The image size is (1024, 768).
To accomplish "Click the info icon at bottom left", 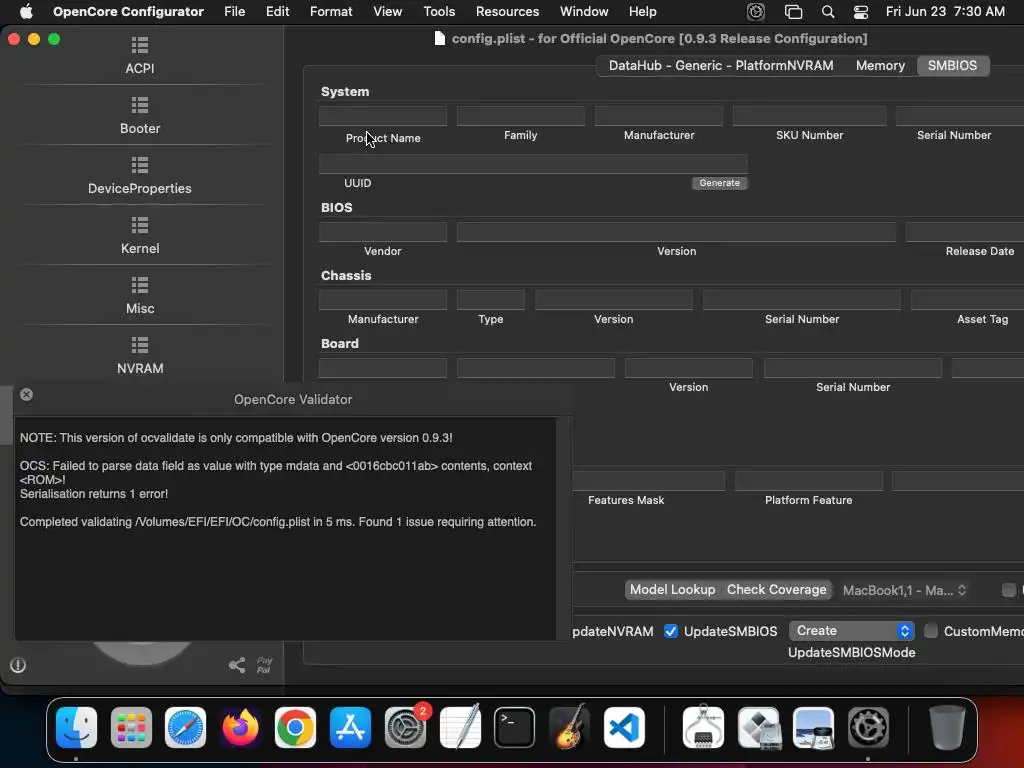I will click(x=18, y=665).
